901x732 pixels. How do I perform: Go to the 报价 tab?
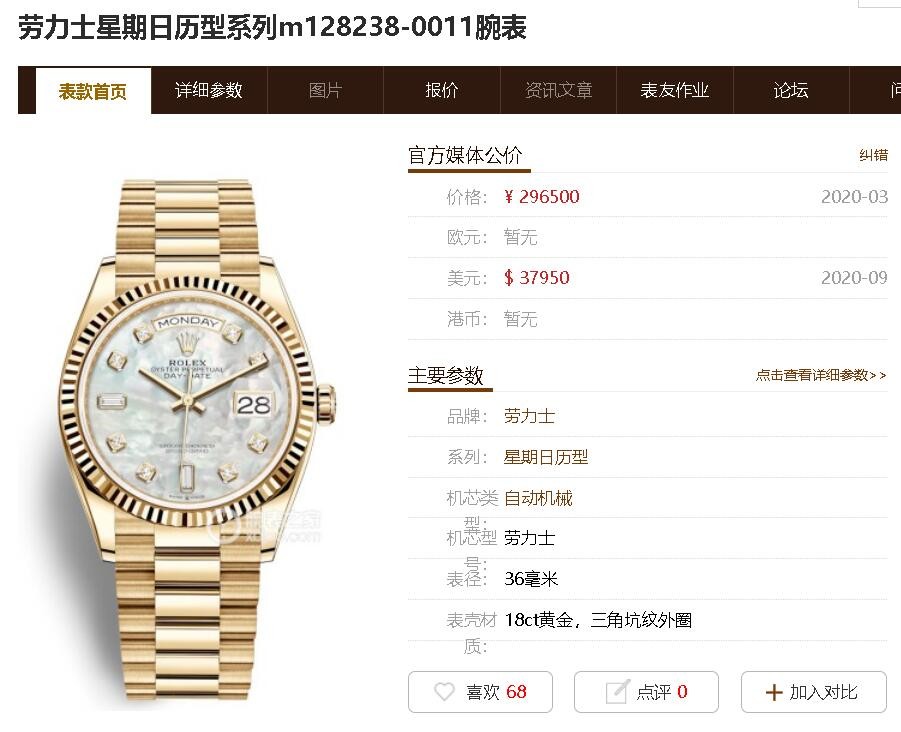click(x=442, y=90)
